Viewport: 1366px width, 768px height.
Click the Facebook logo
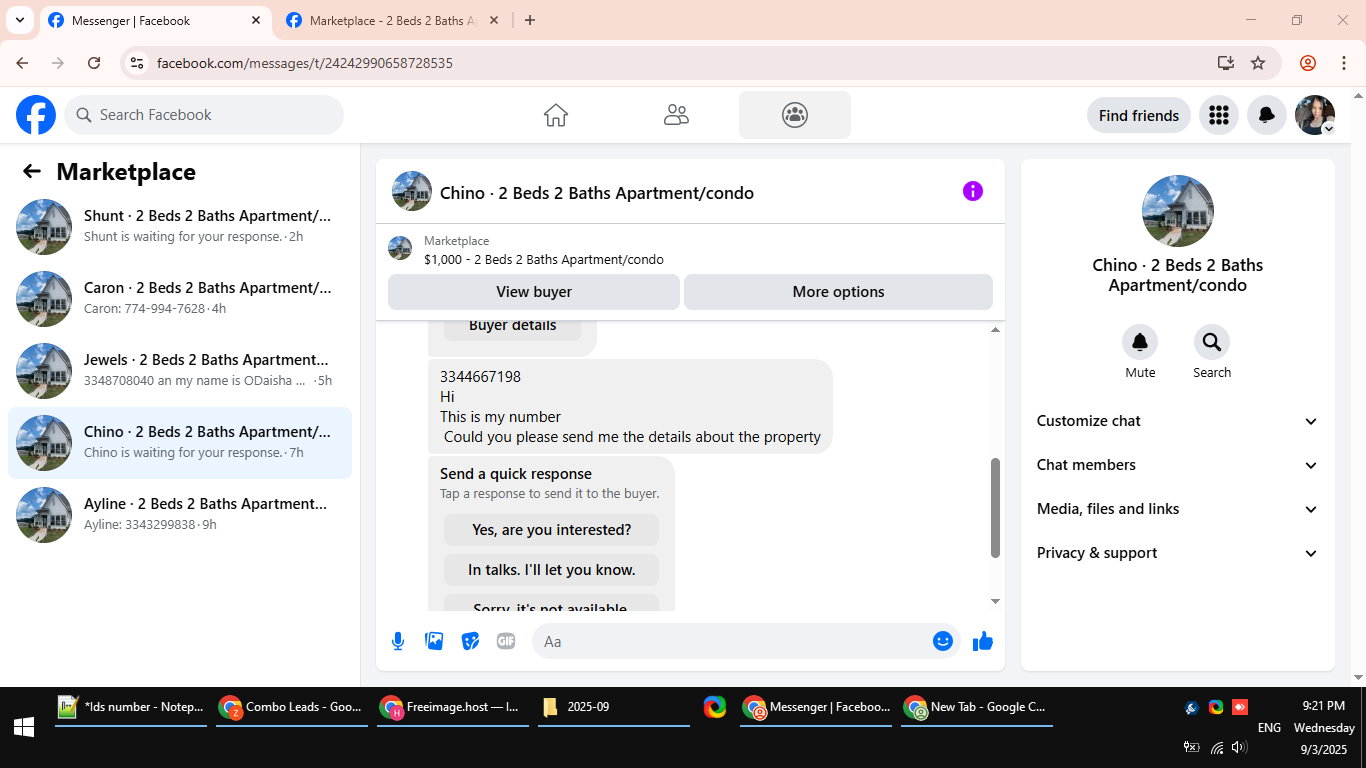click(x=36, y=115)
